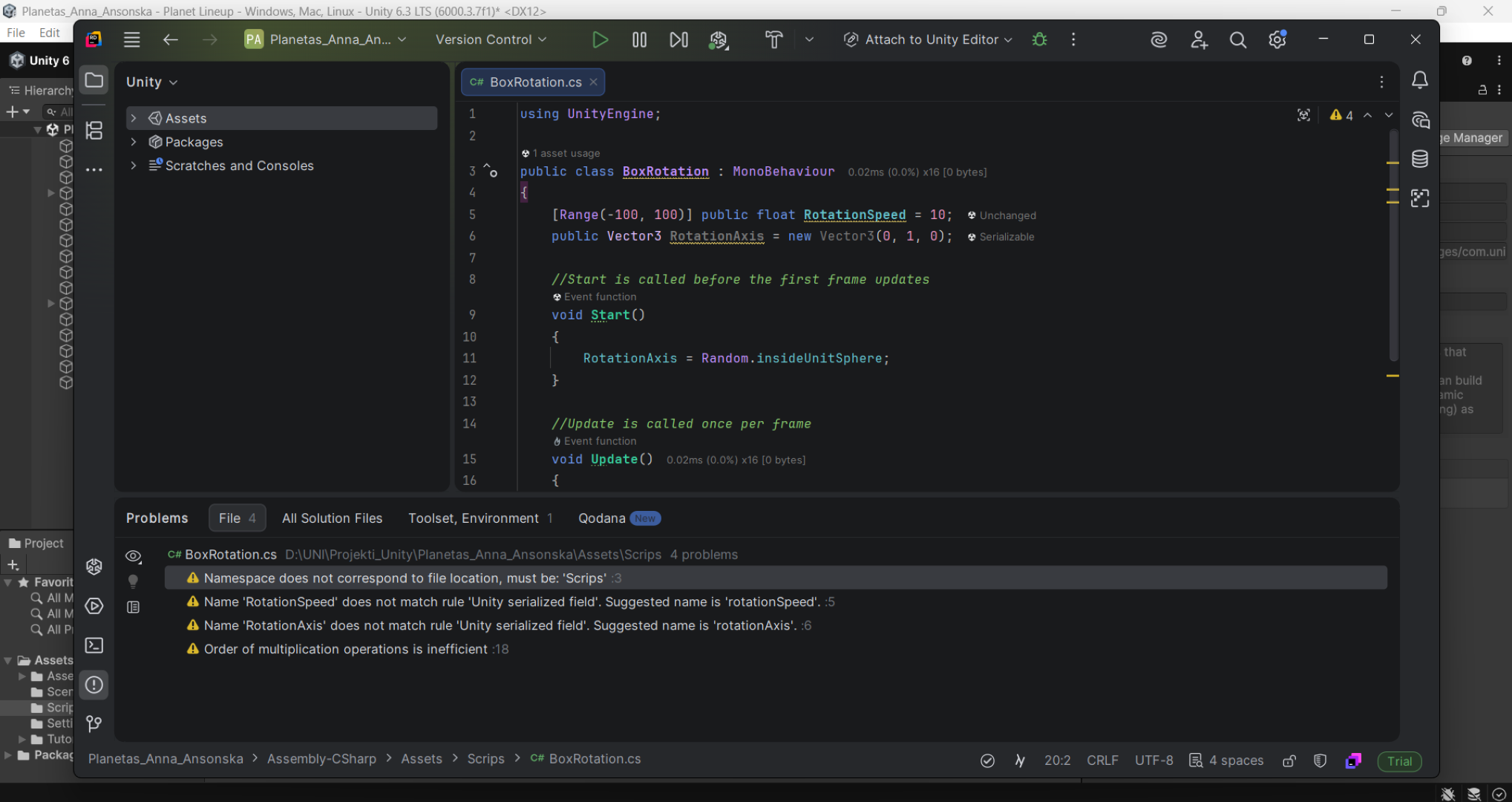Toggle the eye view options in Problems
Screen dimensions: 1512x802
click(134, 555)
